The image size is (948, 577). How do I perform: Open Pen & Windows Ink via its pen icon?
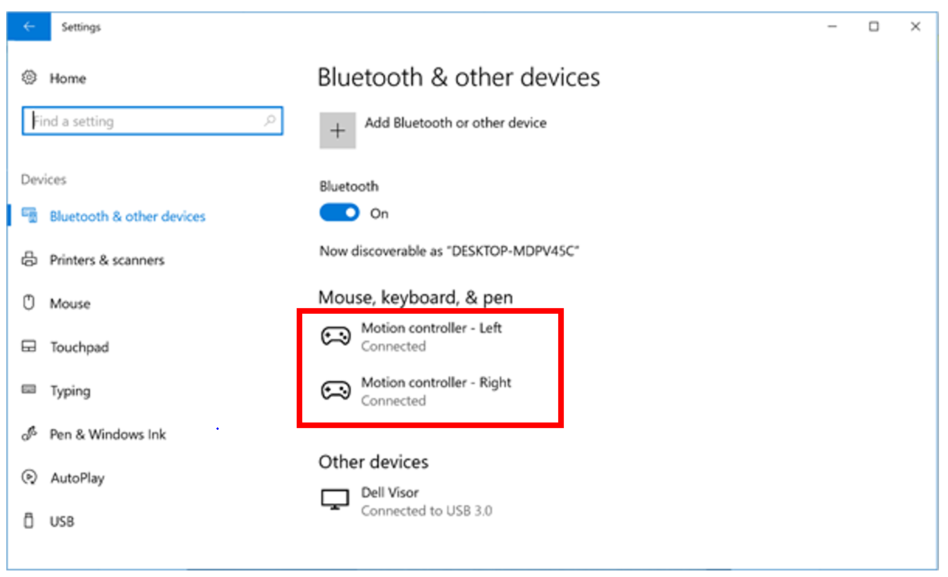coord(30,434)
